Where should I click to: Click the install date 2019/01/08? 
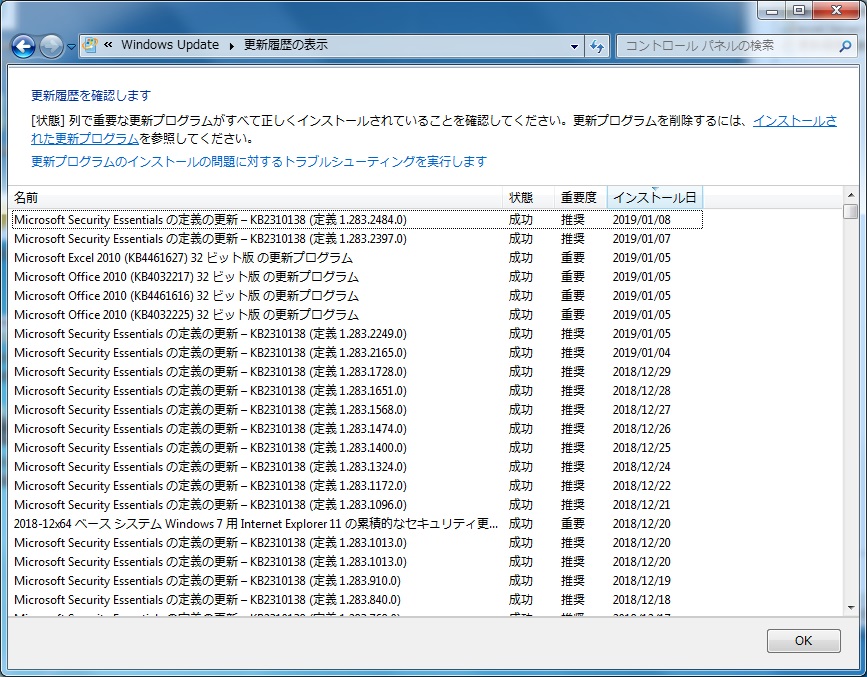tap(641, 220)
